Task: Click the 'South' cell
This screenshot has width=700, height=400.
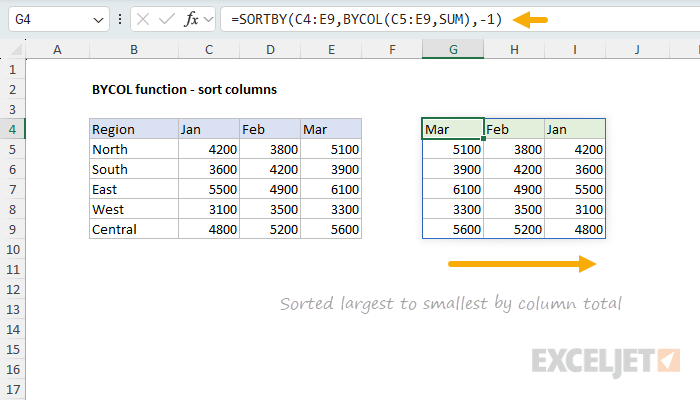Action: pyautogui.click(x=134, y=169)
